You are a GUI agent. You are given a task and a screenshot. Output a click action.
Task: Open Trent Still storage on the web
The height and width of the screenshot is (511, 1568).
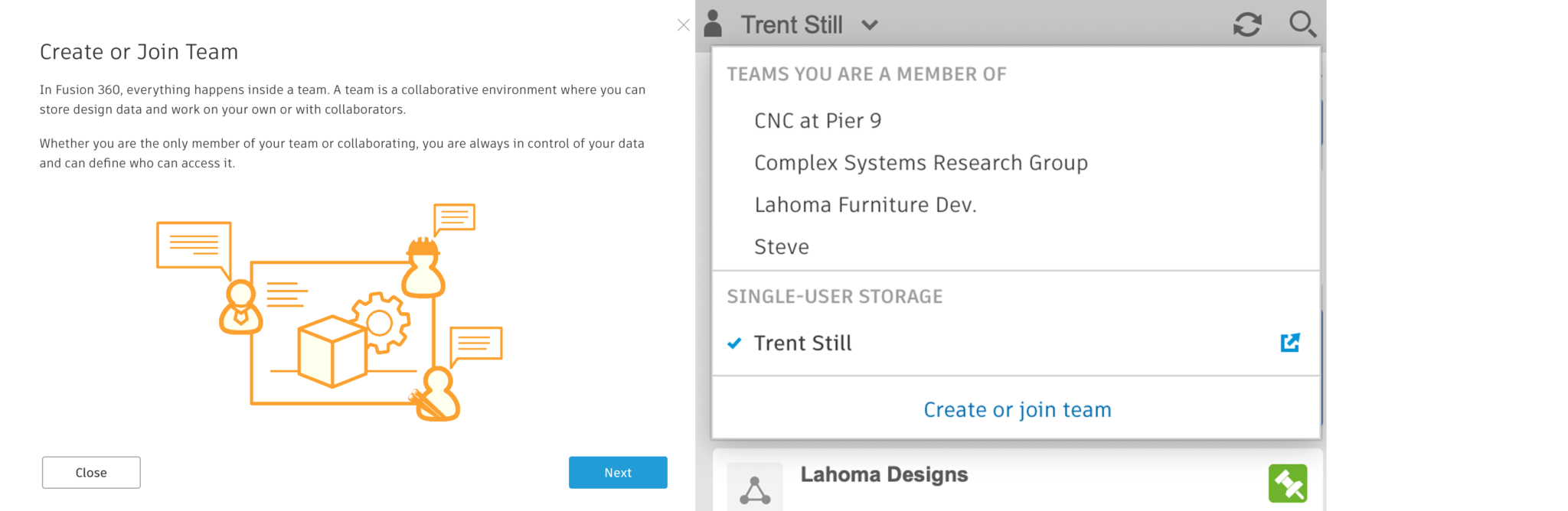[x=1291, y=343]
